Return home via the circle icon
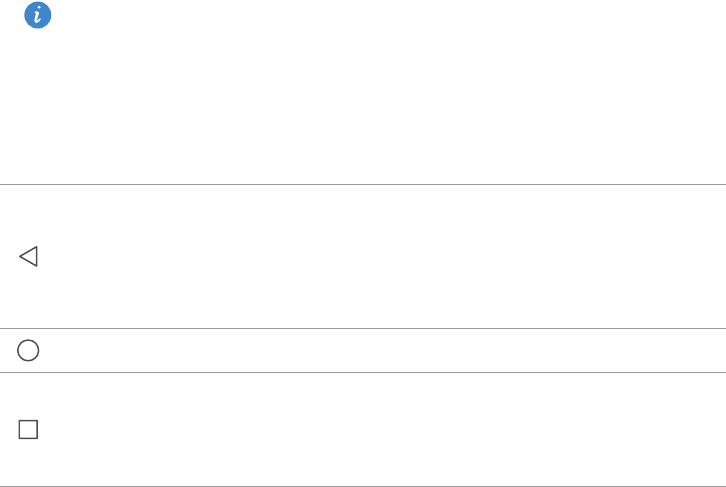The width and height of the screenshot is (726, 487). (28, 350)
